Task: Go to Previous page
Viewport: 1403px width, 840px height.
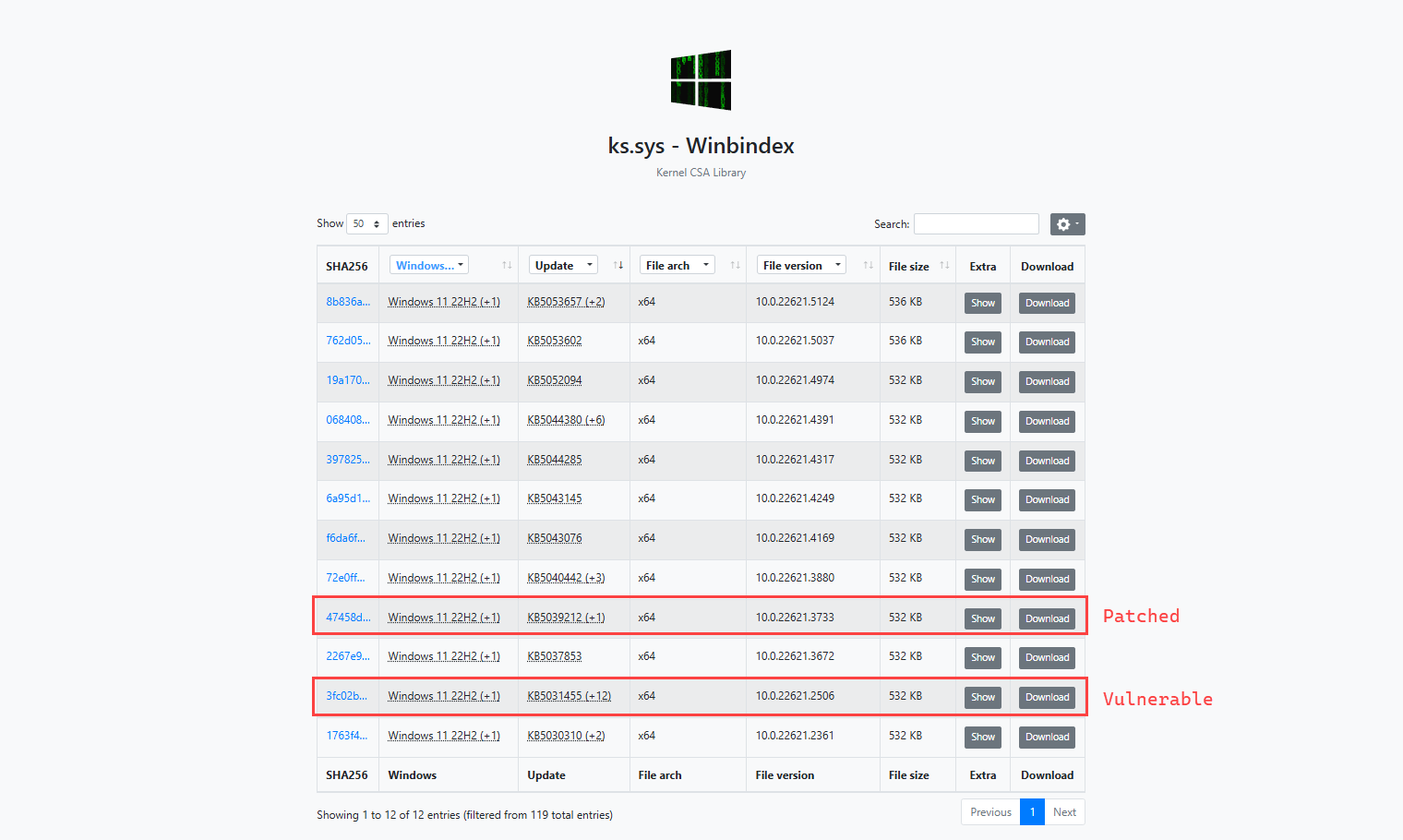Action: click(990, 812)
